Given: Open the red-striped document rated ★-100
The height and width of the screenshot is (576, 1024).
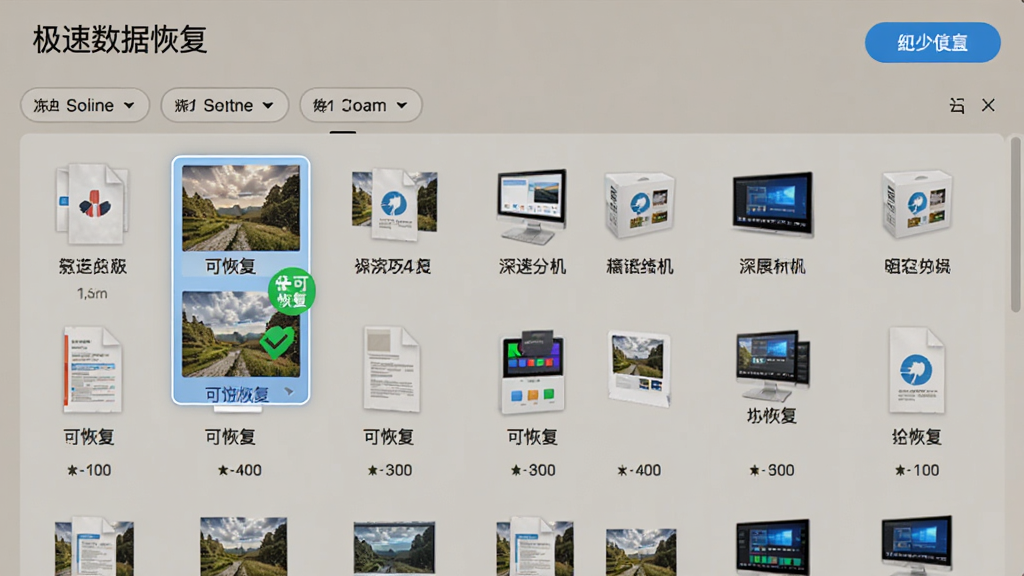Looking at the screenshot, I should tap(92, 370).
